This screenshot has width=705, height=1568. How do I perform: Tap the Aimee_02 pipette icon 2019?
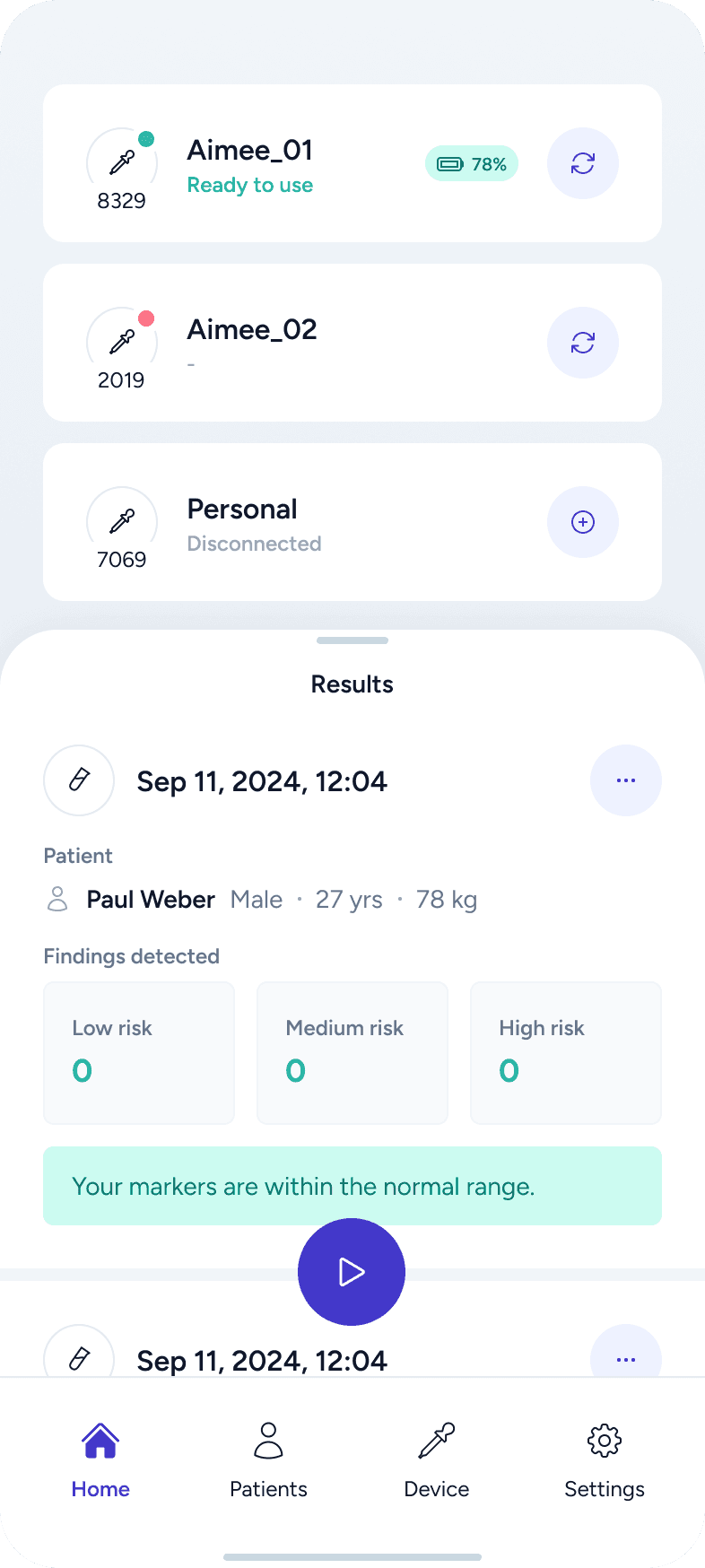tap(122, 343)
